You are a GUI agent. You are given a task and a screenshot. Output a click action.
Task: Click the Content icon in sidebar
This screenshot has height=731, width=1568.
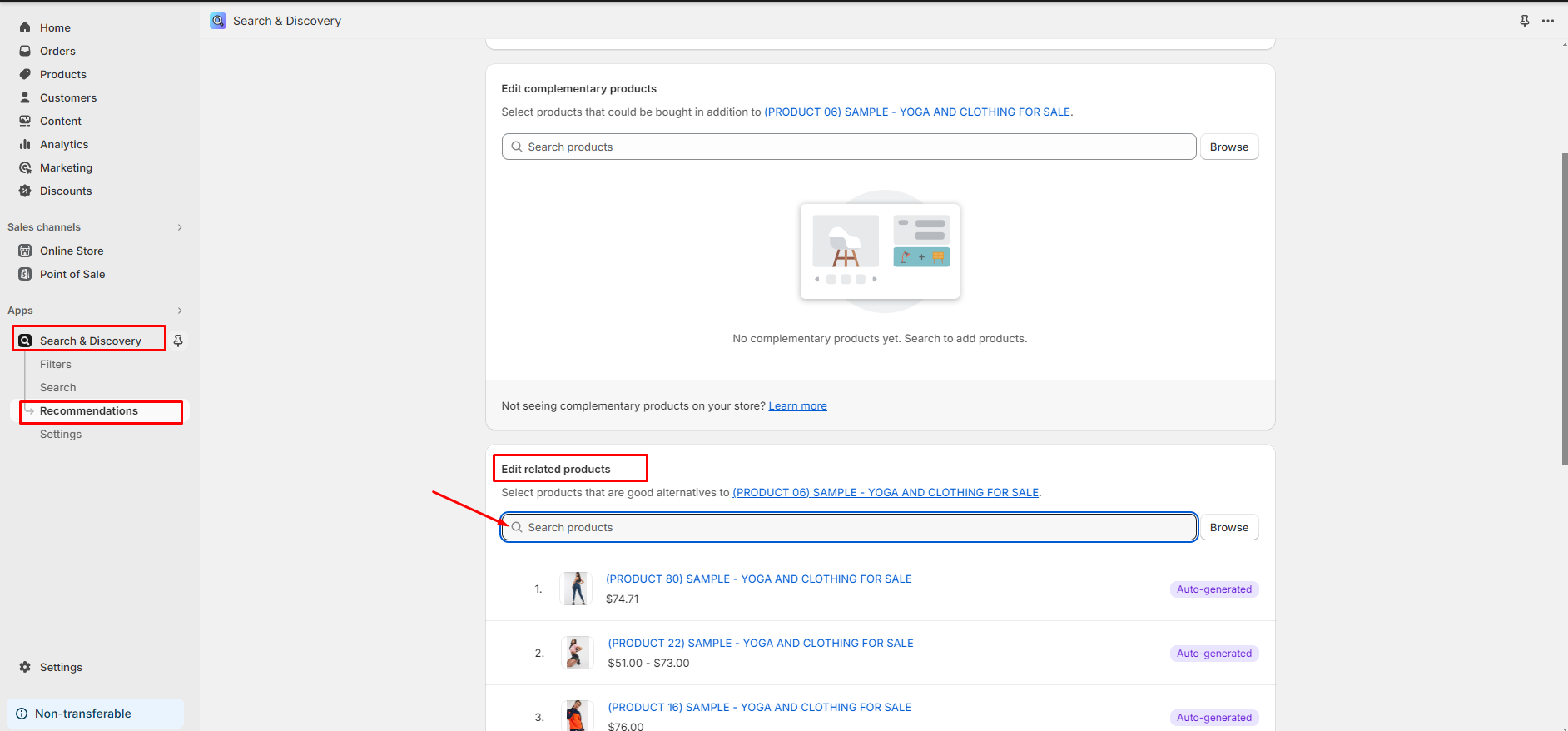(x=25, y=121)
